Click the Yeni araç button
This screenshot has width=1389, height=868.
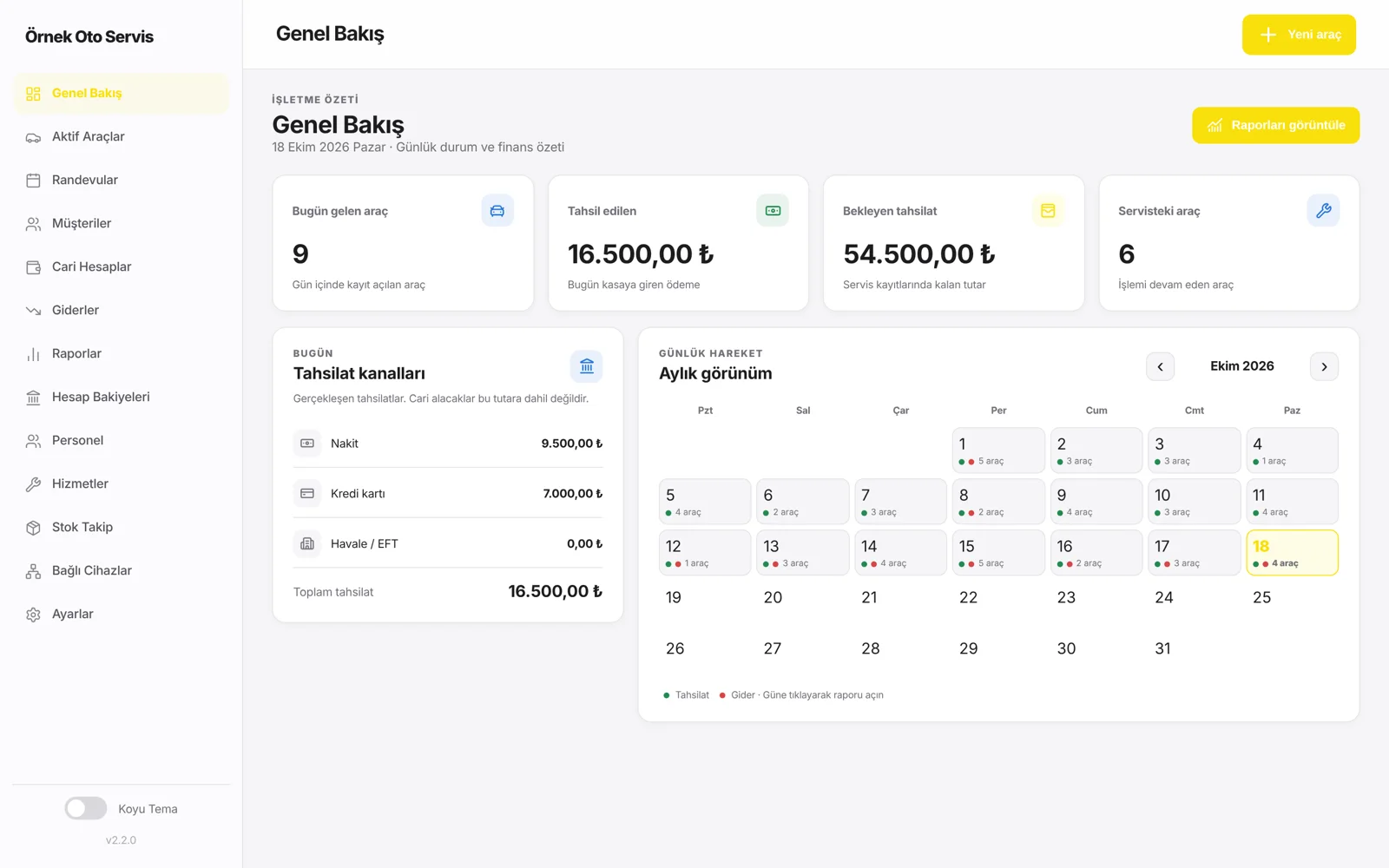tap(1299, 35)
